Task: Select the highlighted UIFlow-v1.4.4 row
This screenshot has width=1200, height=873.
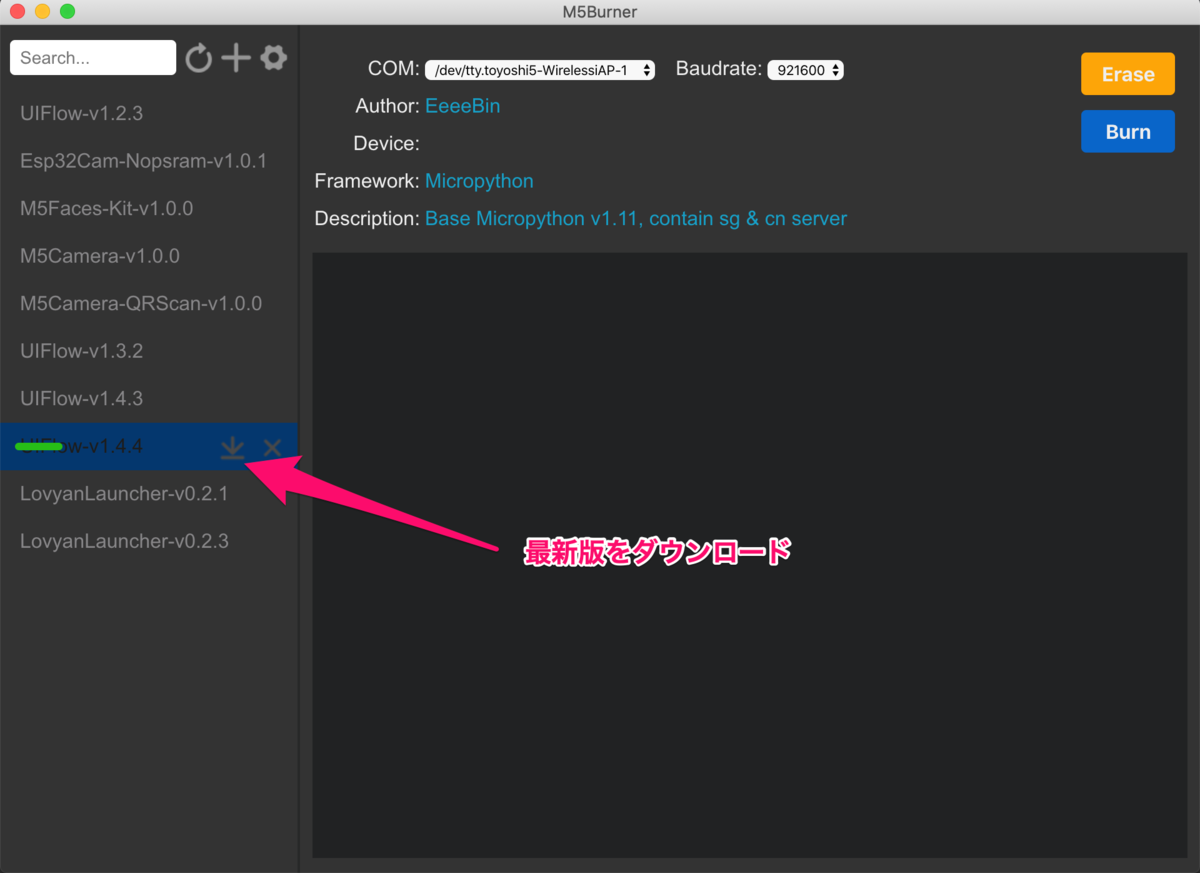Action: pyautogui.click(x=149, y=446)
